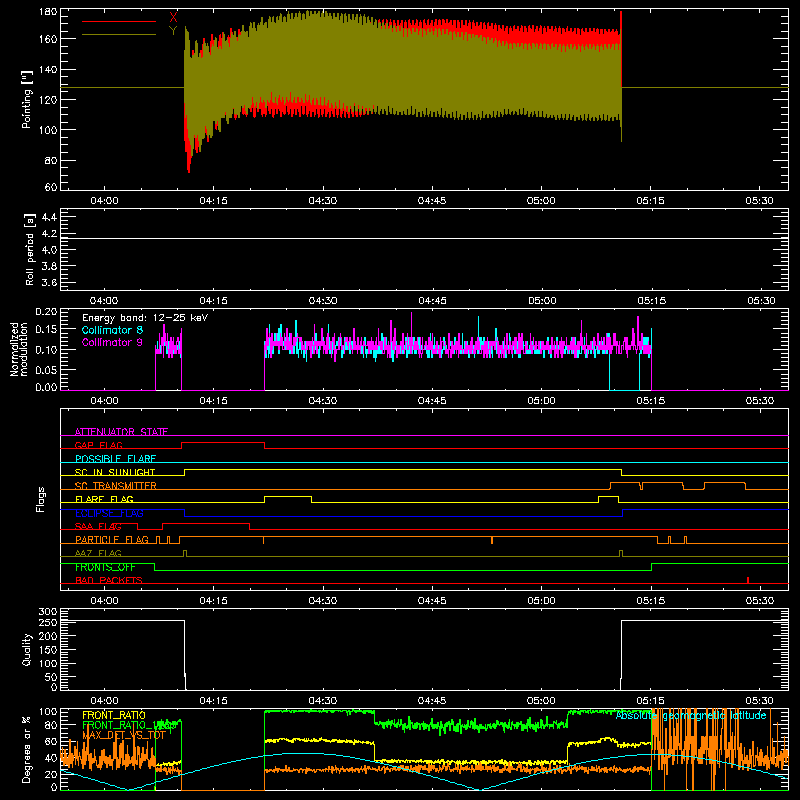Click the 'PARTICLE_FLAG' flag label
Image resolution: width=800 pixels, height=800 pixels.
point(112,540)
